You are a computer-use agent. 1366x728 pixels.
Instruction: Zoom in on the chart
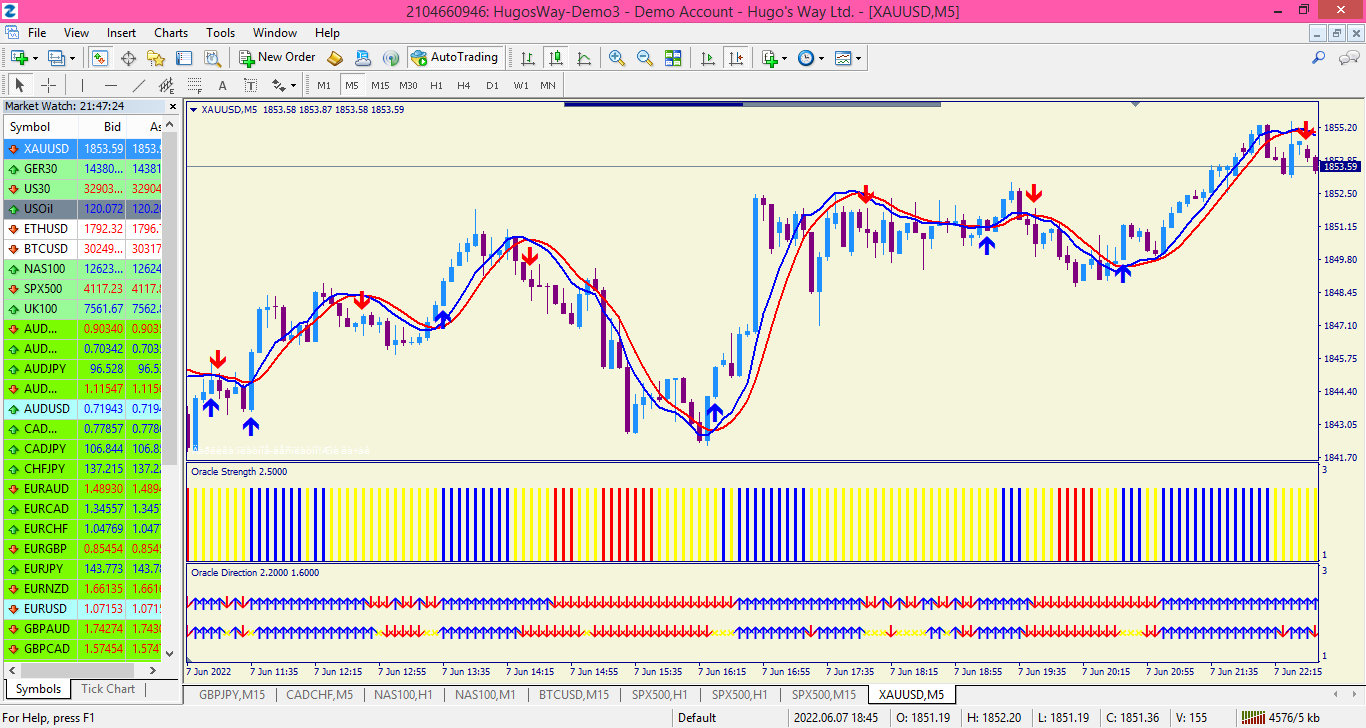(x=616, y=57)
